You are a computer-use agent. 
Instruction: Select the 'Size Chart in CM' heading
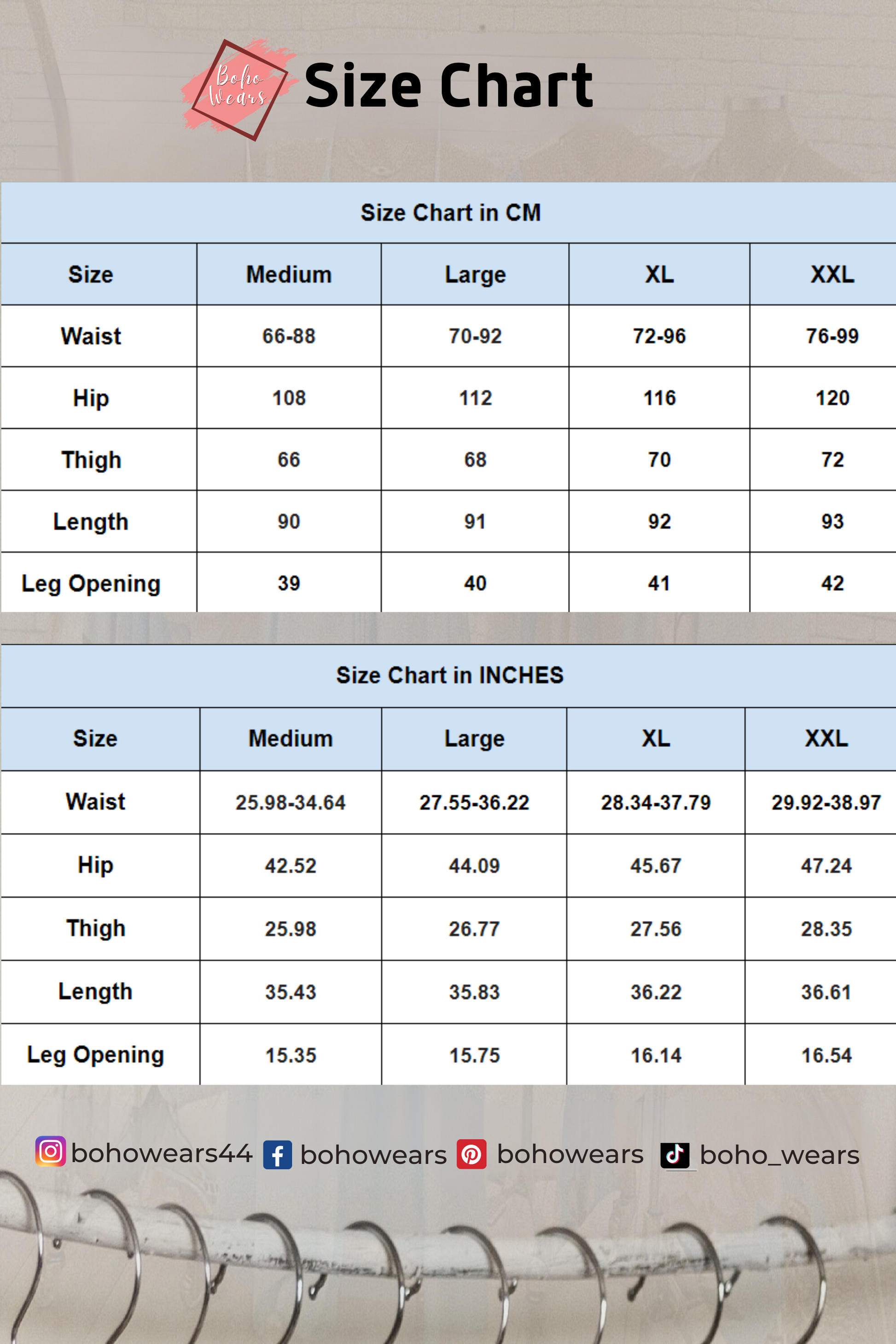[450, 213]
